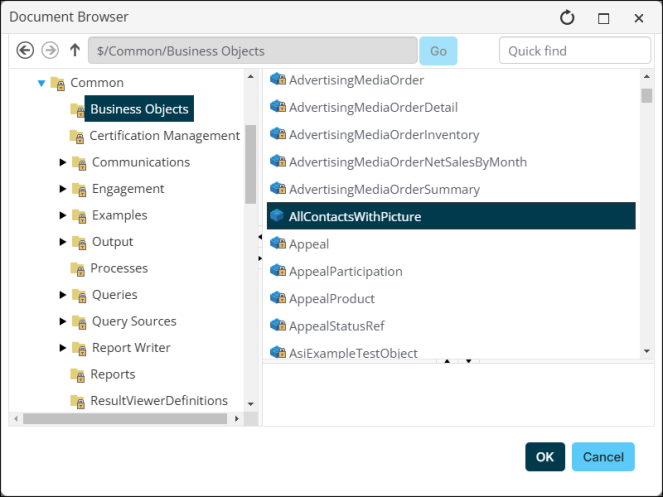
Task: Close the Document Browser window
Action: (639, 18)
